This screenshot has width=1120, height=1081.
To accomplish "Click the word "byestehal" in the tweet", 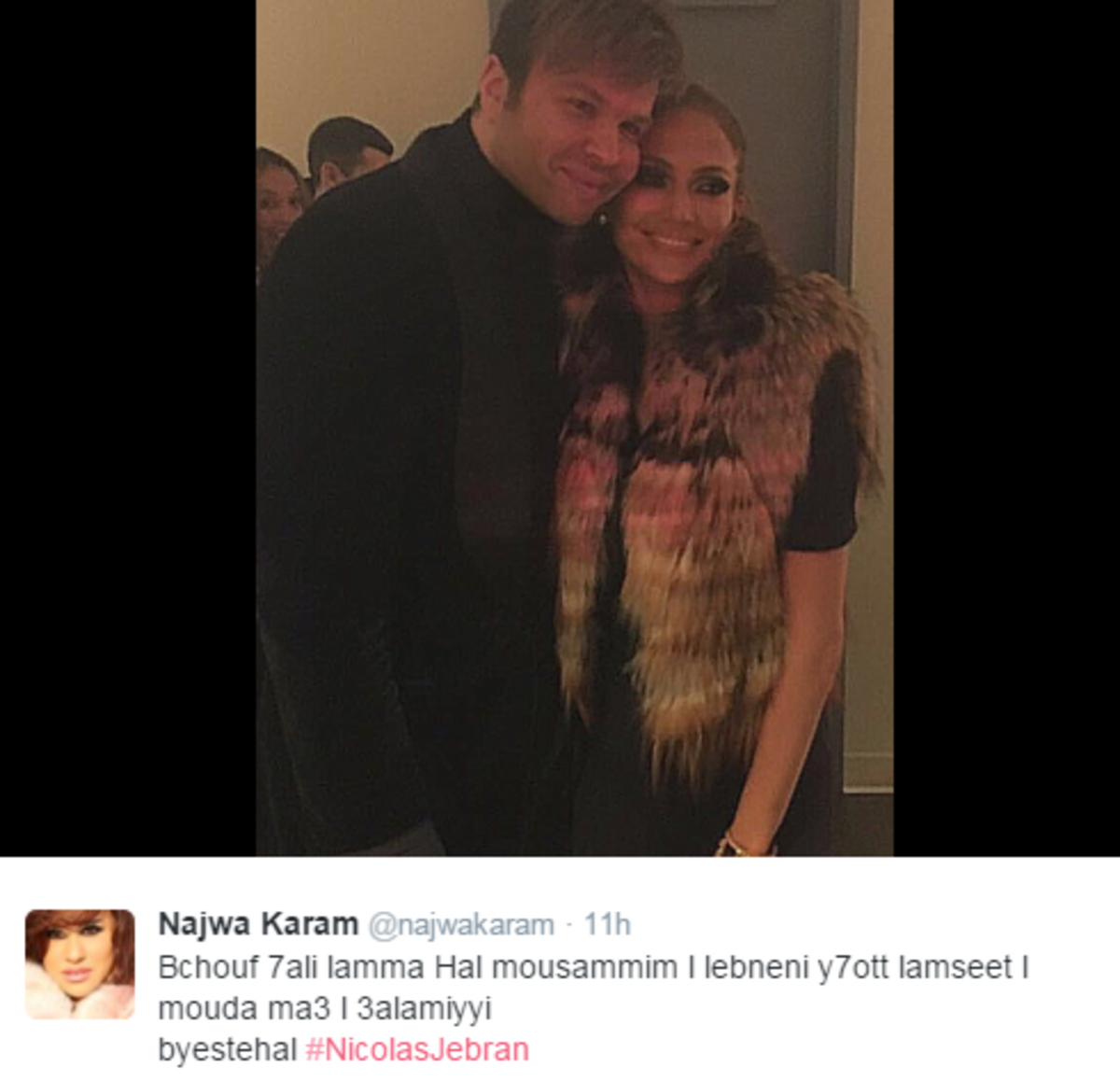I will click(227, 1049).
